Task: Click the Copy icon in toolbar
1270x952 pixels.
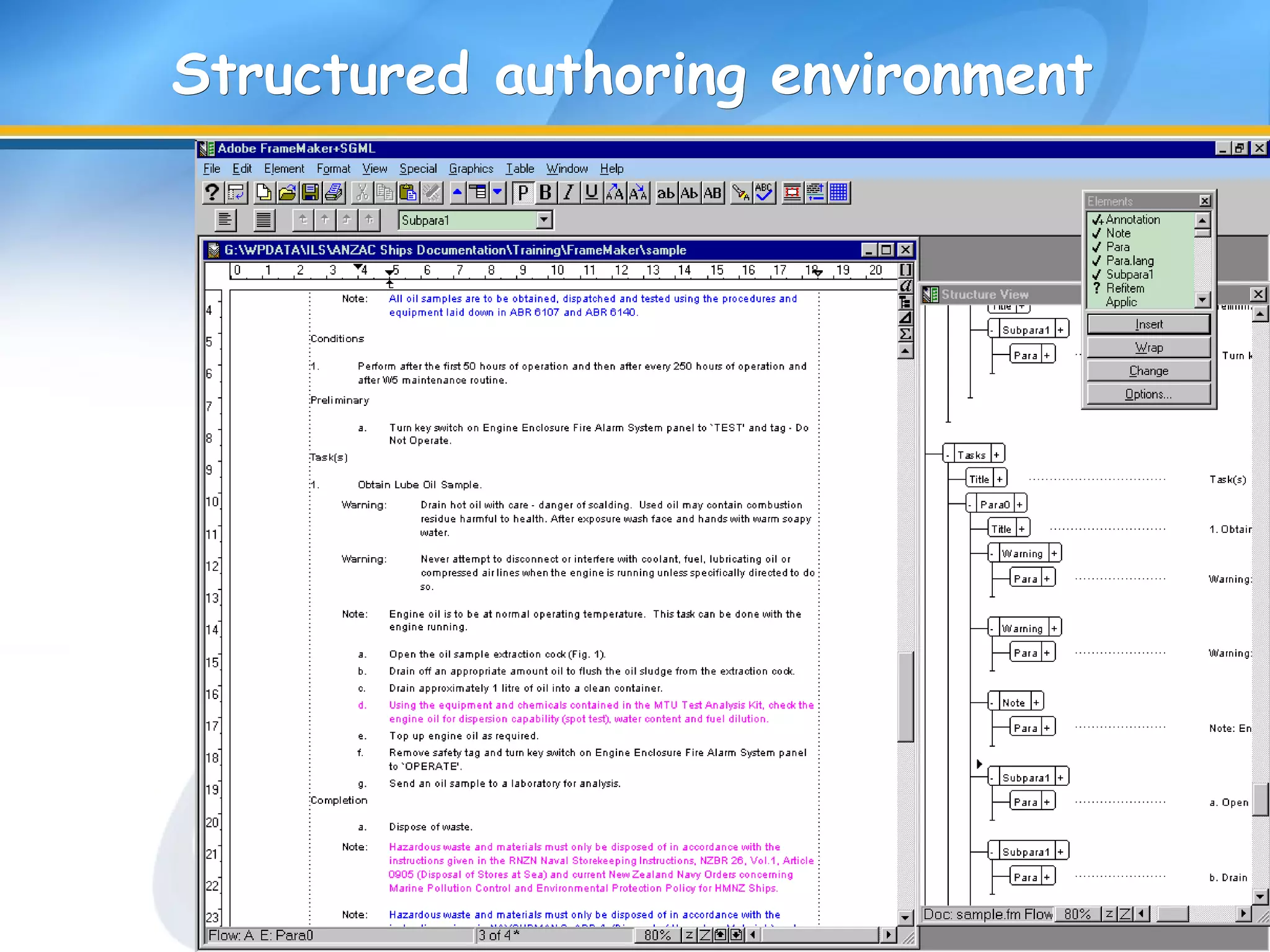Action: click(385, 193)
